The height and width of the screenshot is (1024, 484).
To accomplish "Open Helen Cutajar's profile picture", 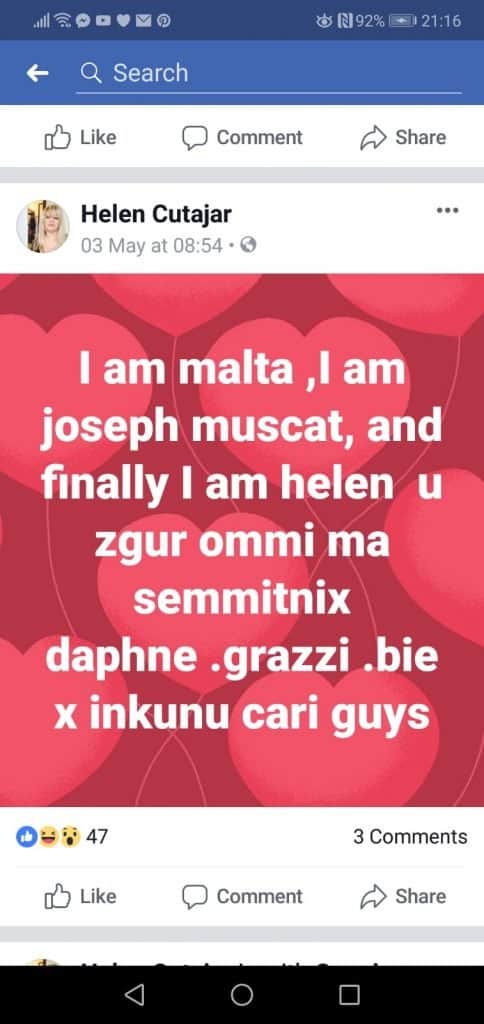I will pos(43,227).
